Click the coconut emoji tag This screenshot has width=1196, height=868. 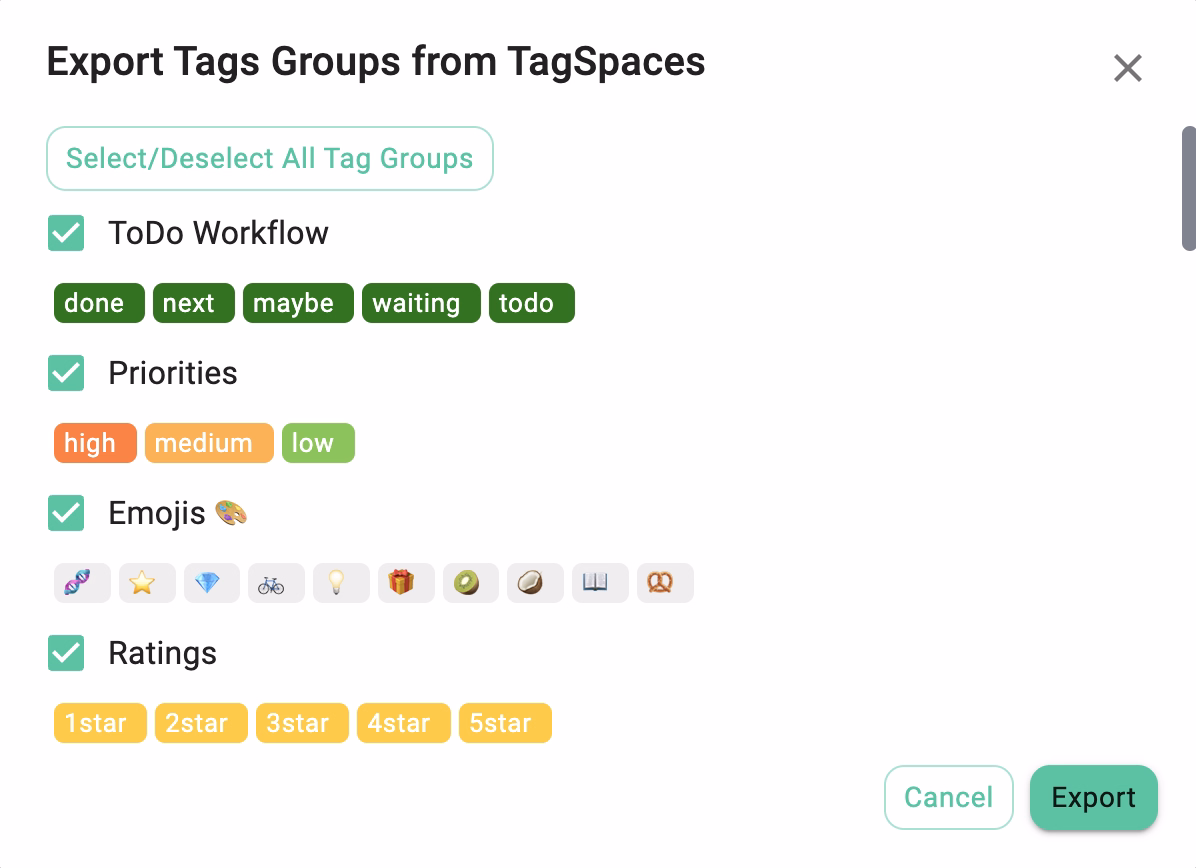tap(535, 583)
